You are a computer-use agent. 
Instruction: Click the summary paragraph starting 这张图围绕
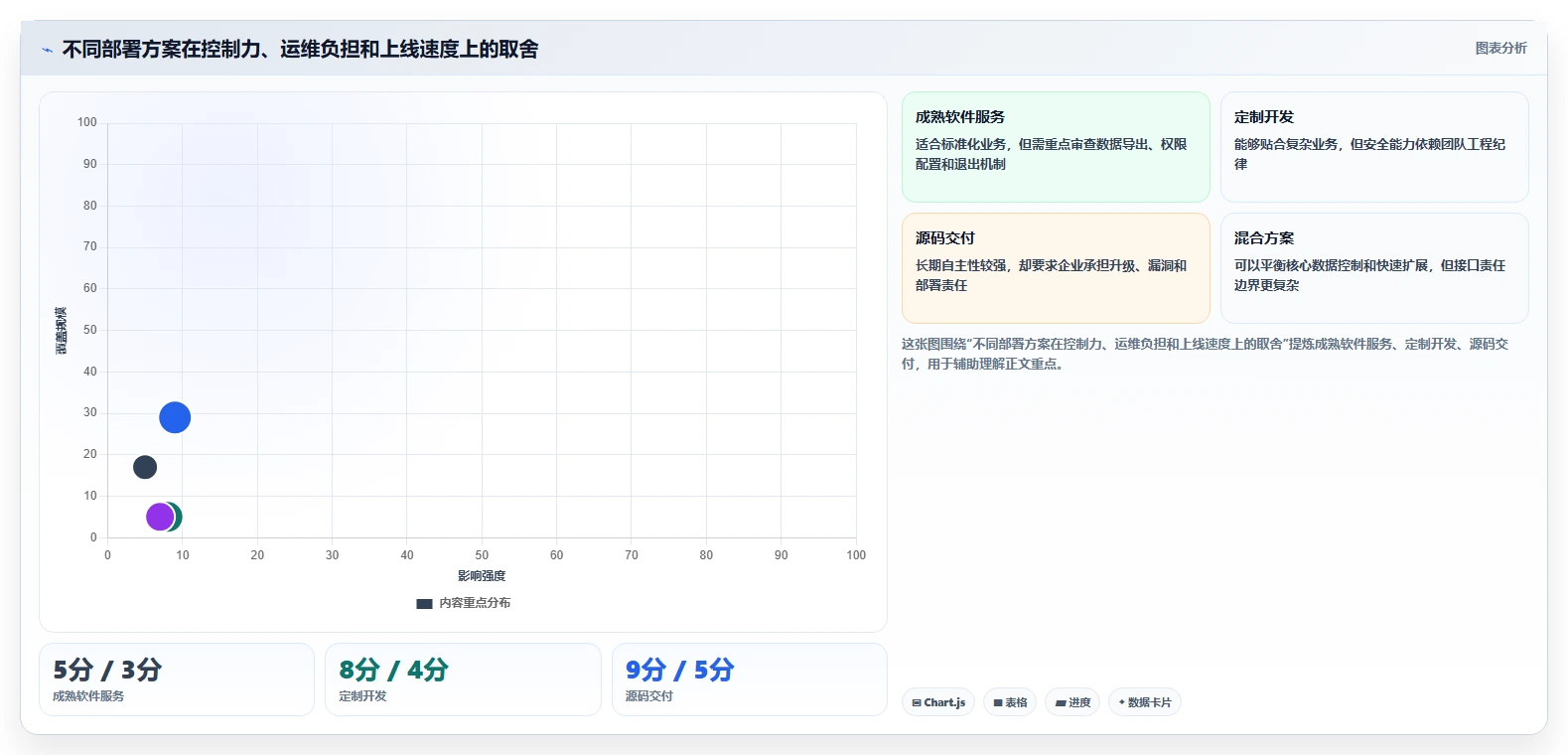[1205, 354]
